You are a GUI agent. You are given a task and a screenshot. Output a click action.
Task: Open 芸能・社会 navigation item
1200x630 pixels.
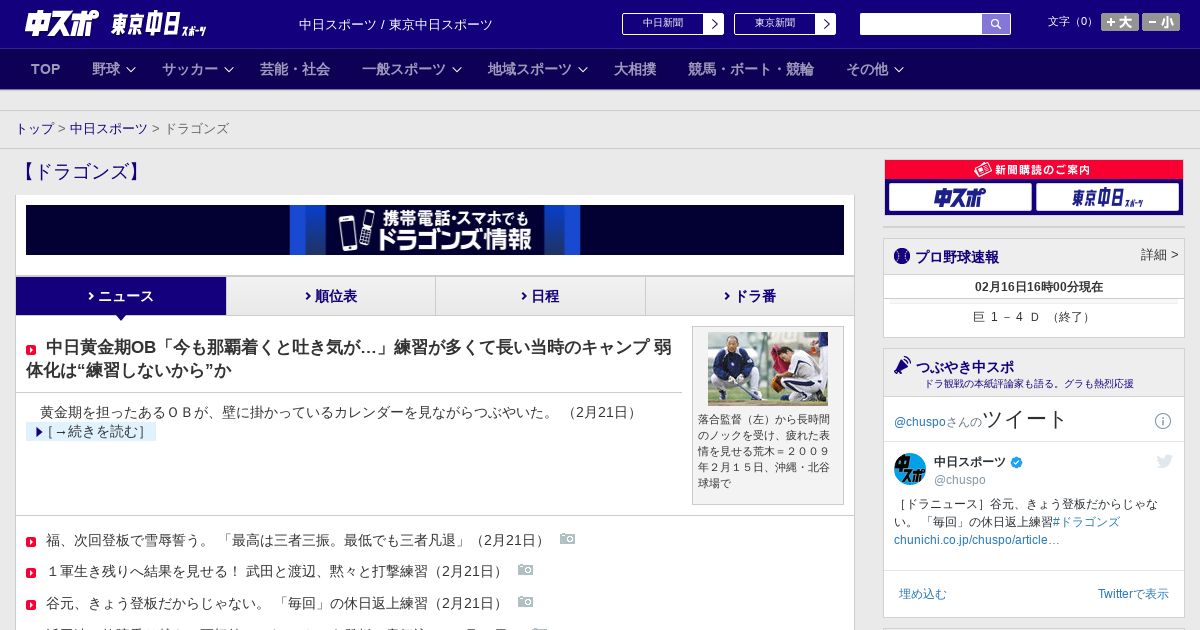[x=295, y=69]
